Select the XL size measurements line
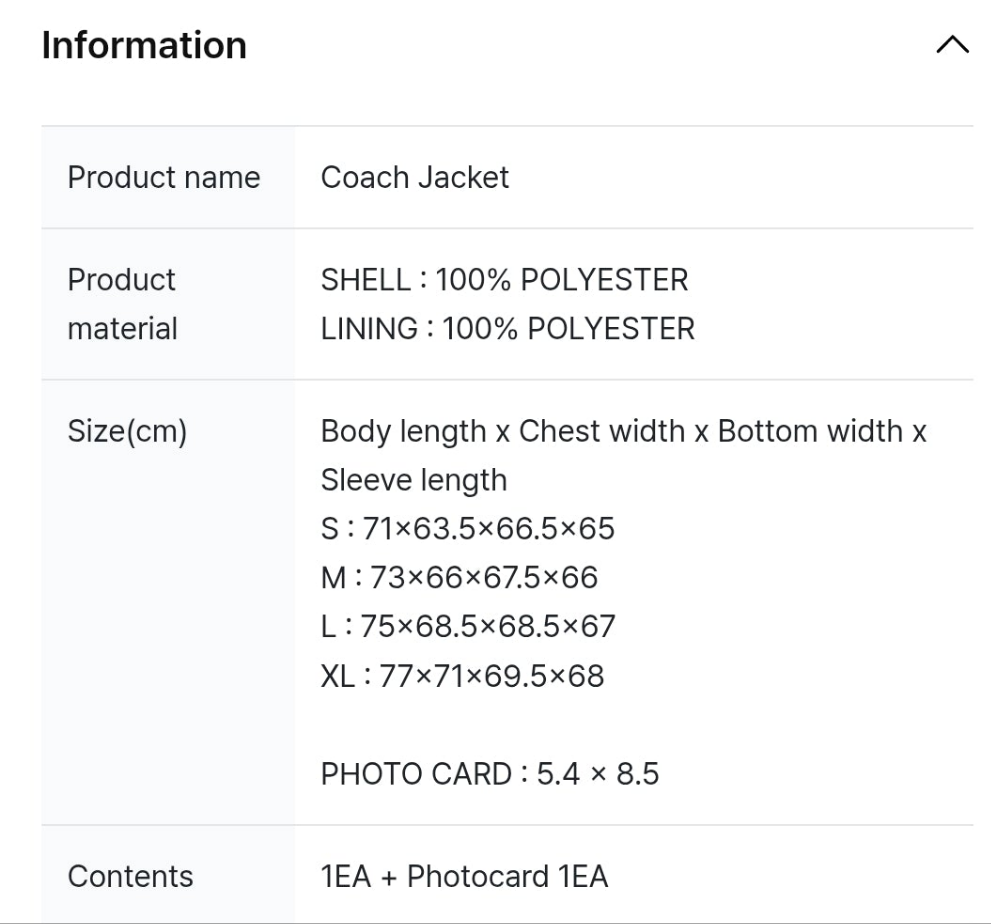This screenshot has width=991, height=924. click(462, 676)
